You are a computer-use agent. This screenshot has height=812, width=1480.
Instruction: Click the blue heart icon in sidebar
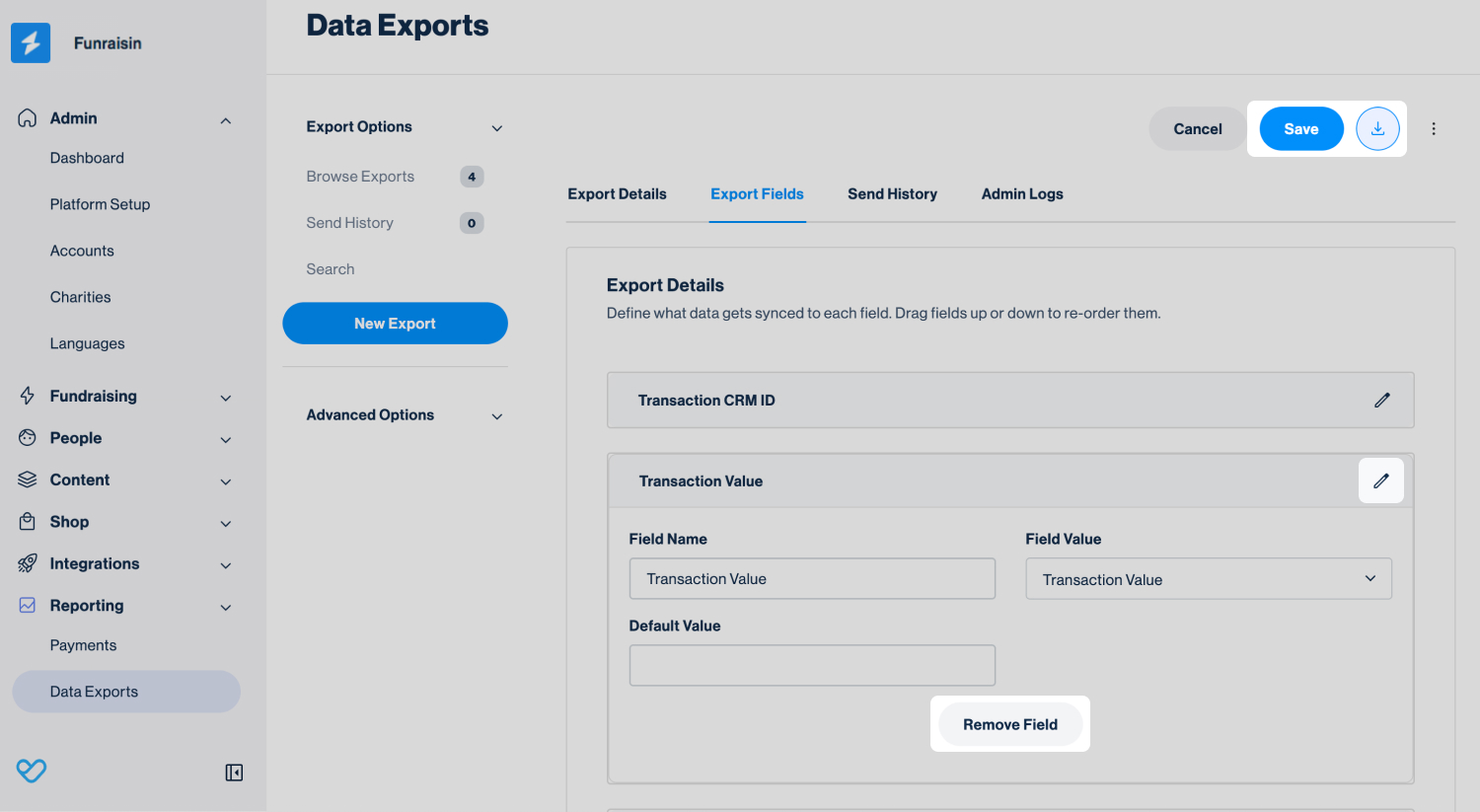click(32, 771)
